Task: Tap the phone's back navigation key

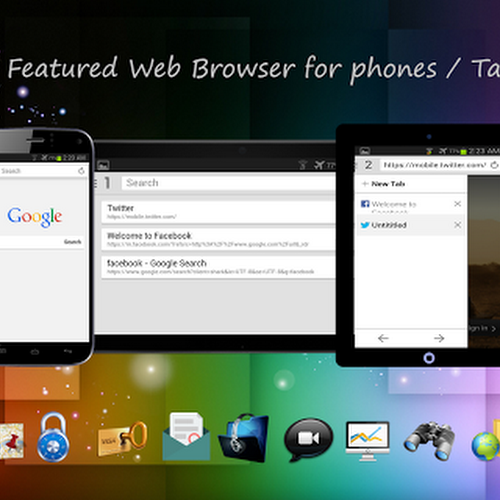Action: 68,351
